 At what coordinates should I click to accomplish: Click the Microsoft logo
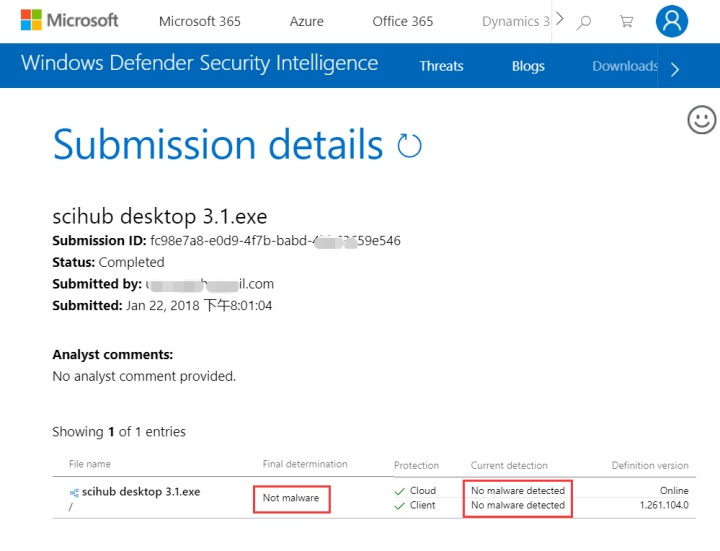(x=69, y=20)
